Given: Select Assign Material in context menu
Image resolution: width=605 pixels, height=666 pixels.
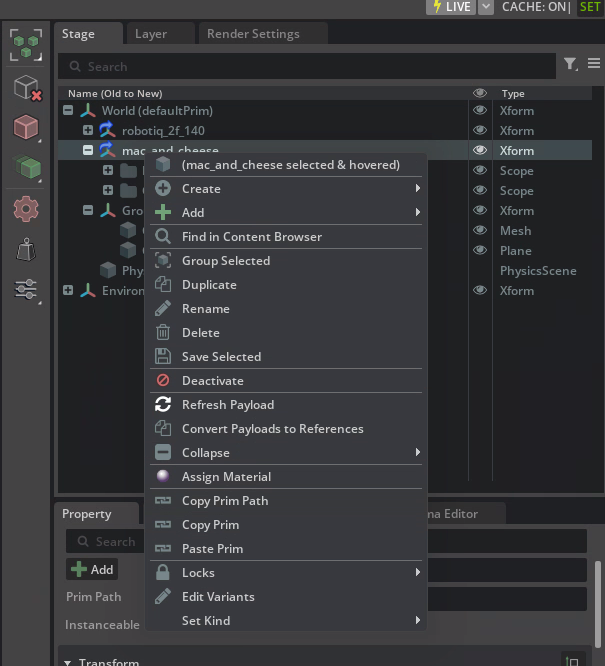Looking at the screenshot, I should point(226,477).
